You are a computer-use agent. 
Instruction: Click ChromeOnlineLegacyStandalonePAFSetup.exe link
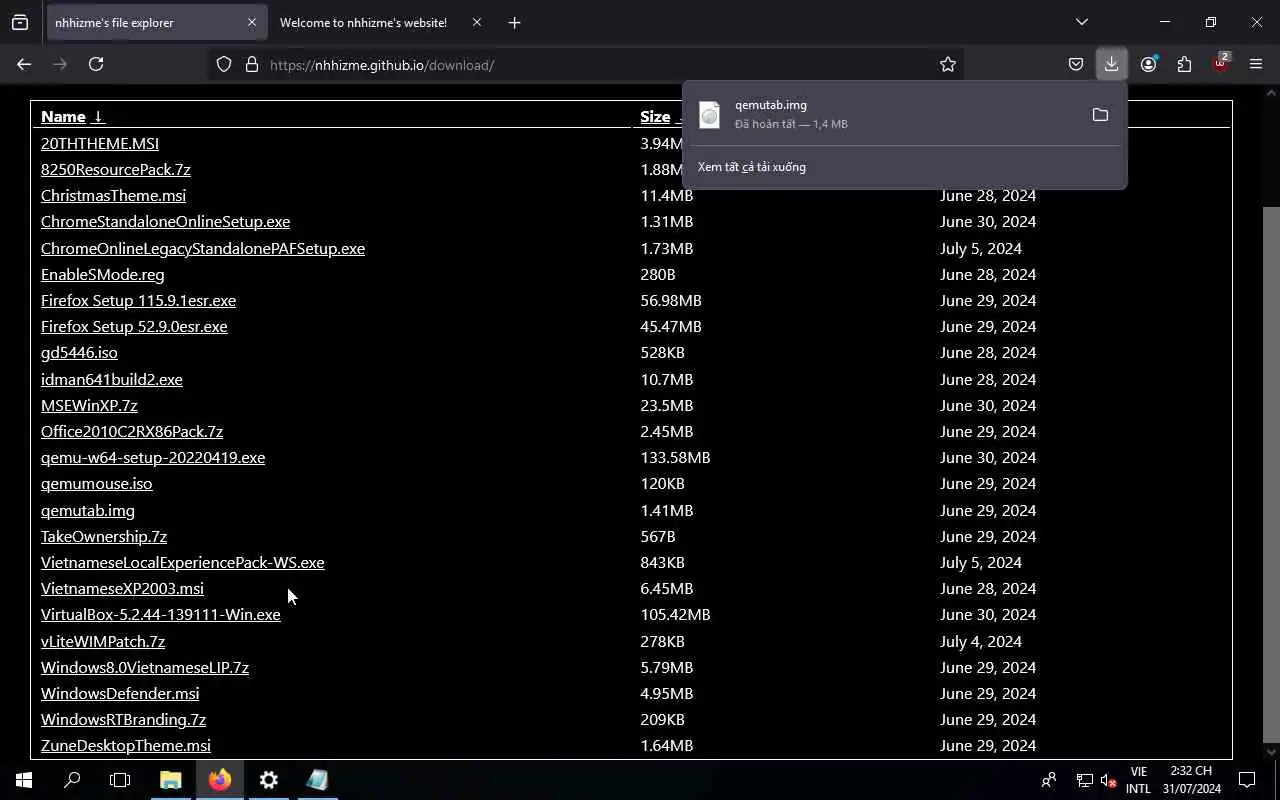coord(203,248)
